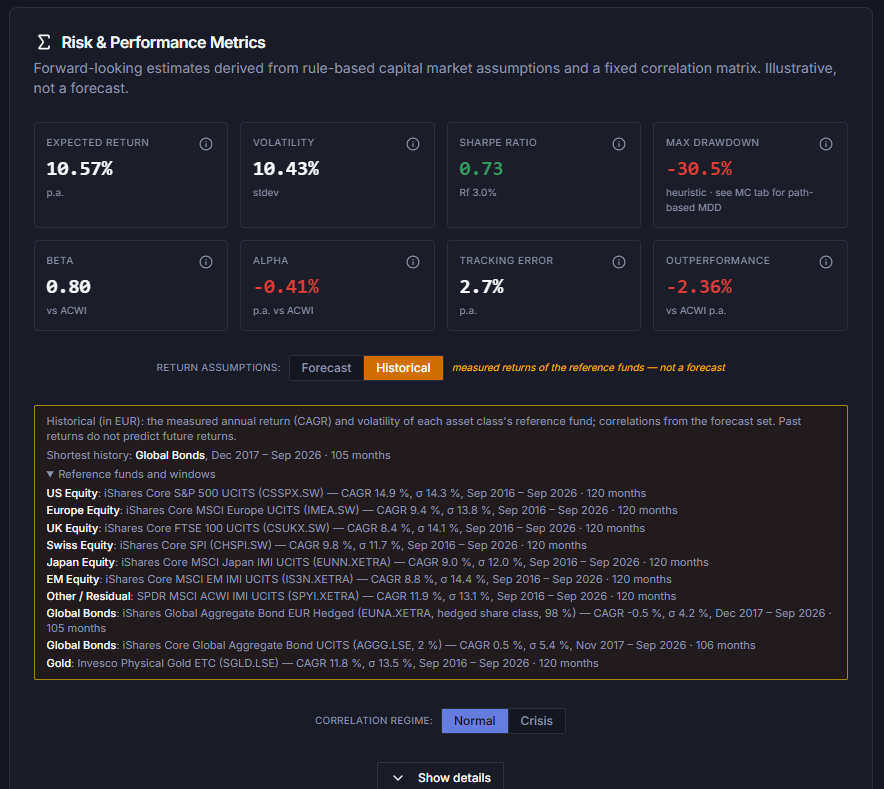Click the -30.5% max drawdown value
This screenshot has height=789, width=884.
(x=699, y=169)
